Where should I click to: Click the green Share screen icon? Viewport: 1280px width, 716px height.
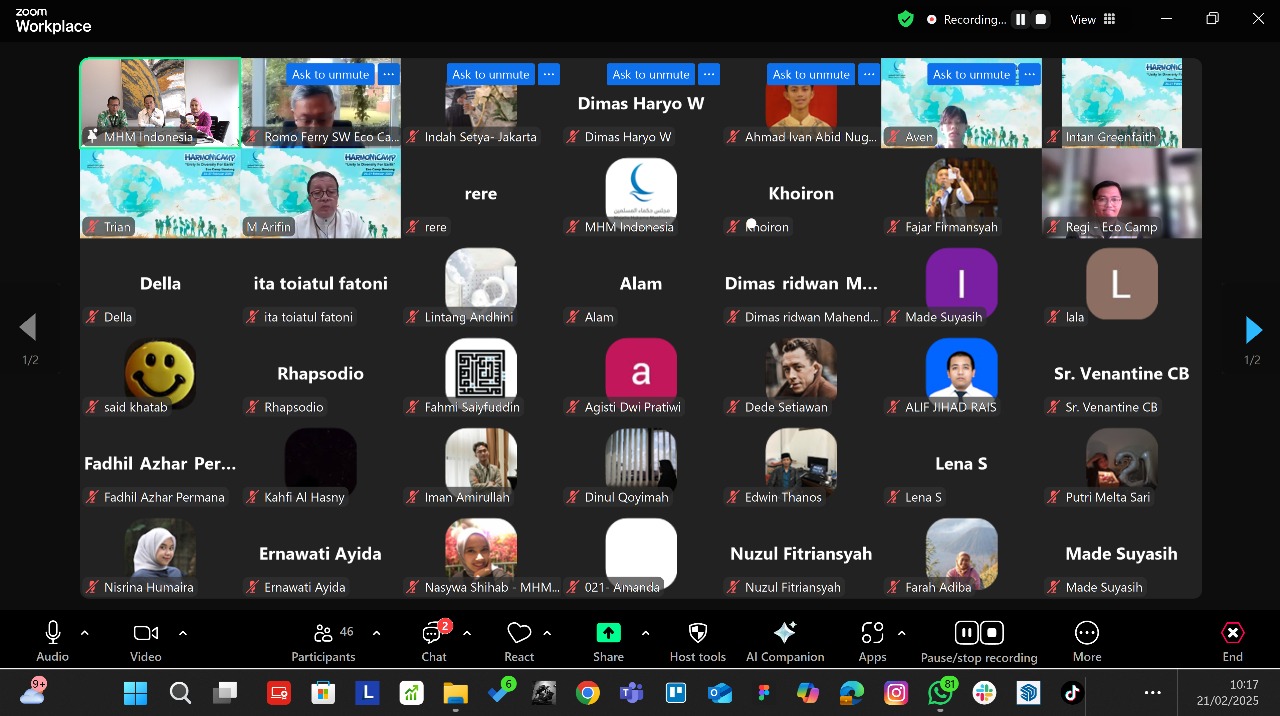pyautogui.click(x=608, y=633)
